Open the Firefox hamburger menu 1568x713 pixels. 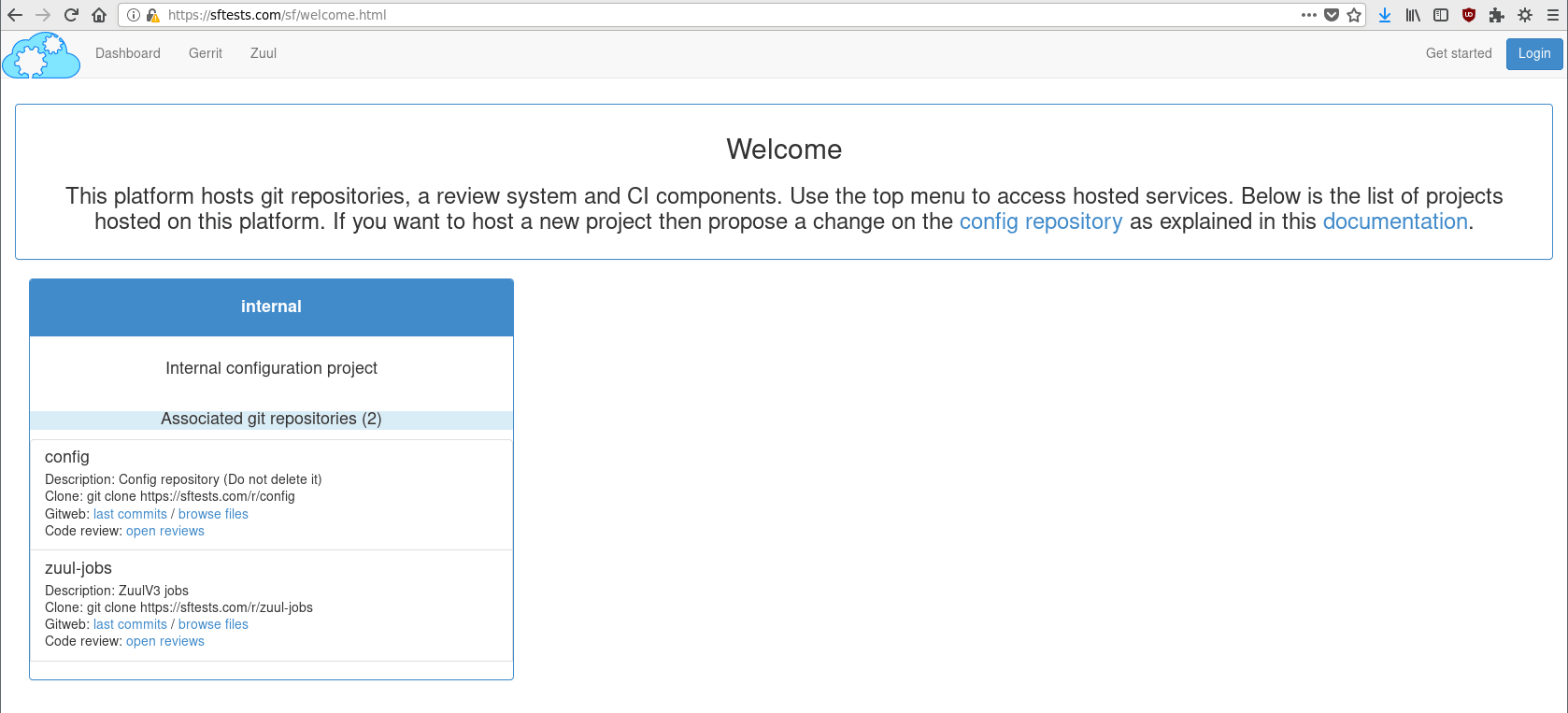click(x=1553, y=15)
